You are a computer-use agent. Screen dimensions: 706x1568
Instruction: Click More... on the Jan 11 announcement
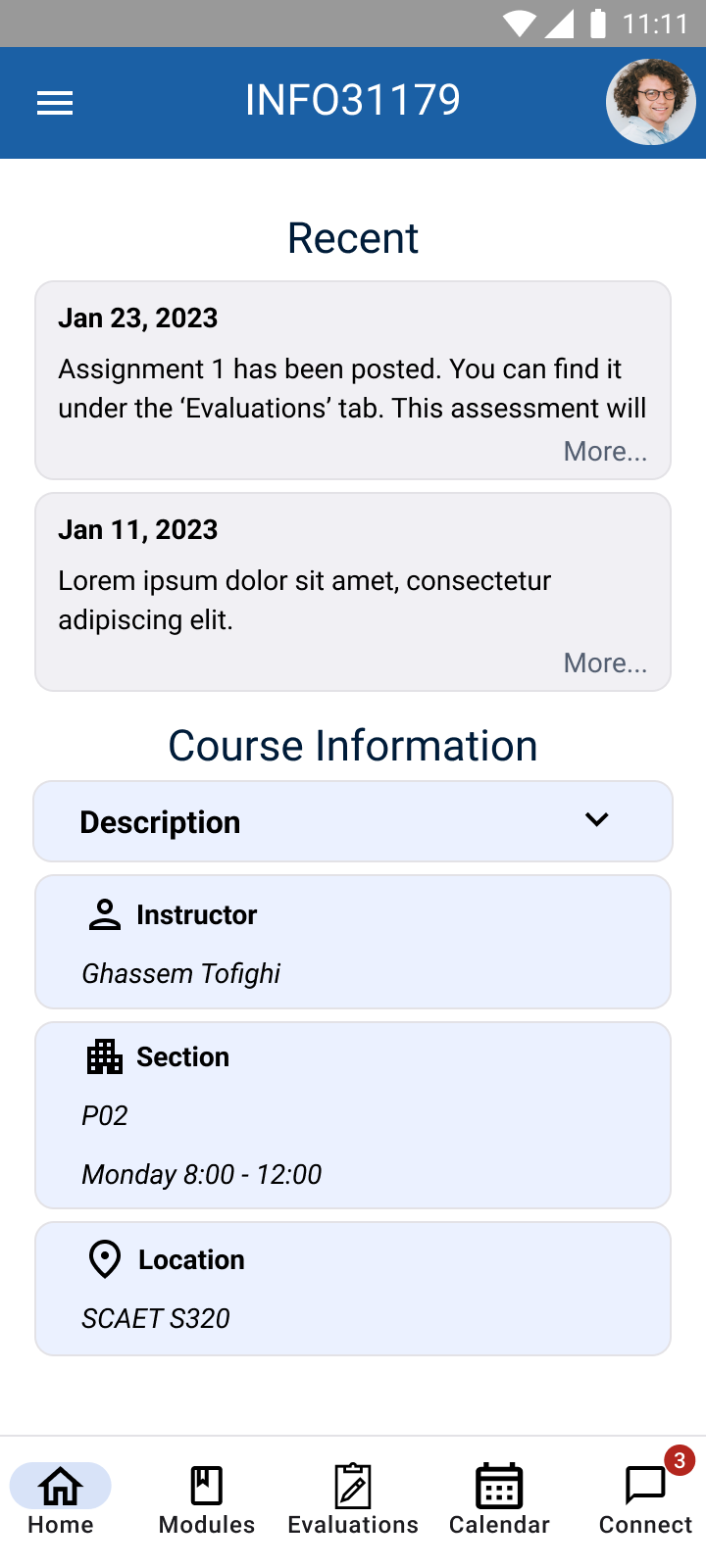pyautogui.click(x=605, y=663)
